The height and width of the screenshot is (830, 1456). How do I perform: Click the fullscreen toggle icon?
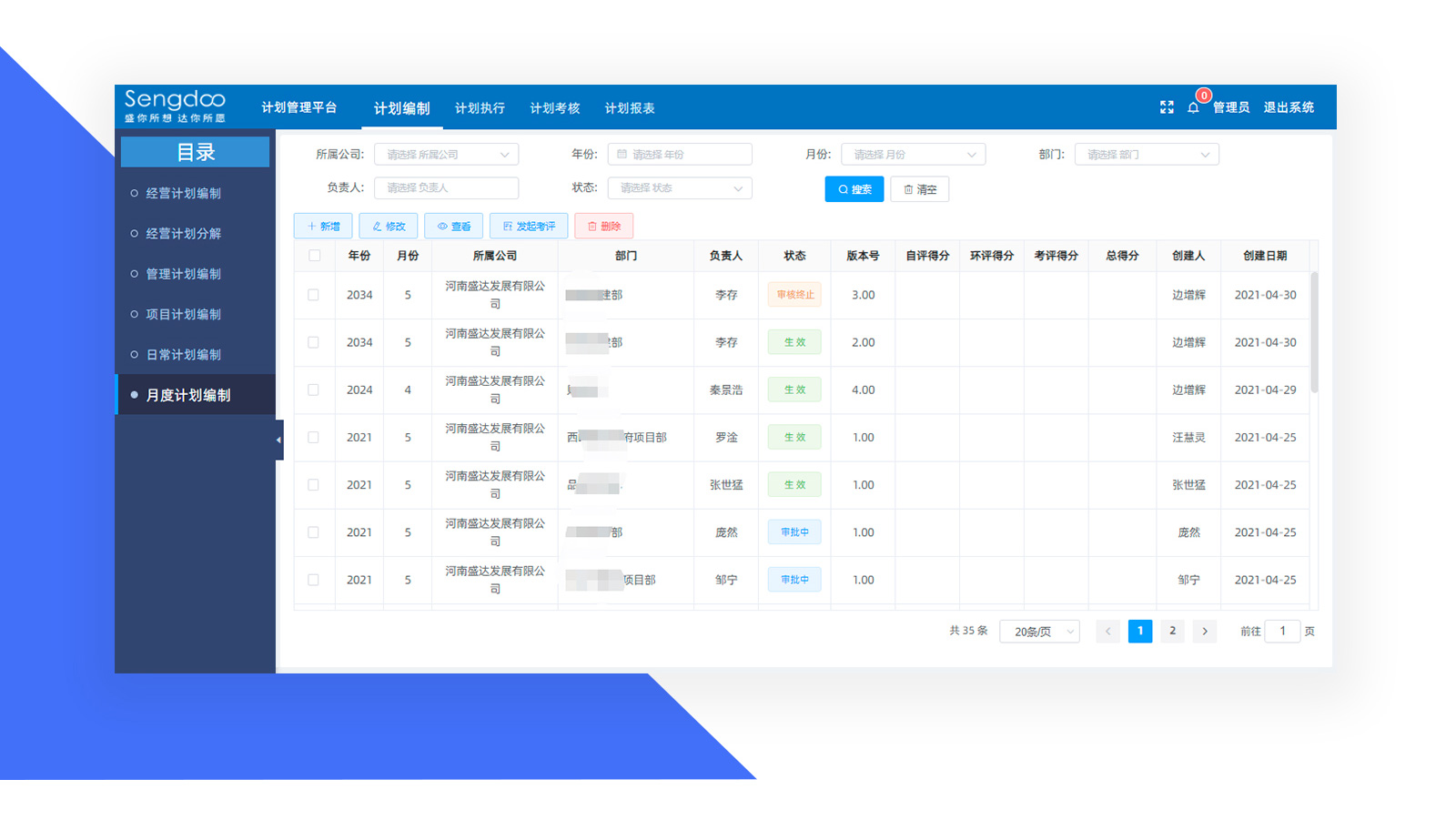(x=1167, y=107)
